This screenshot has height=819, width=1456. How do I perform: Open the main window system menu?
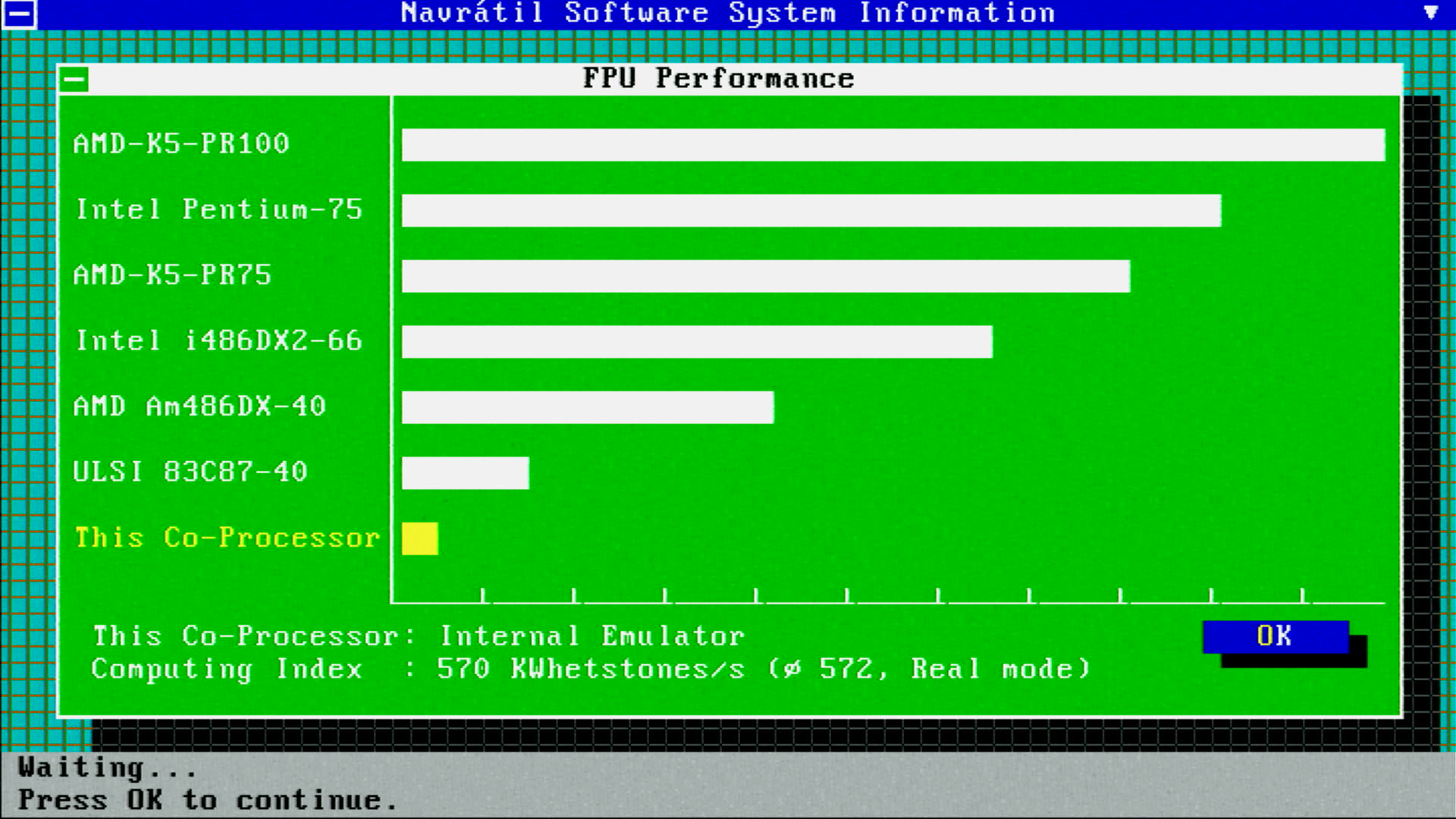pyautogui.click(x=19, y=14)
